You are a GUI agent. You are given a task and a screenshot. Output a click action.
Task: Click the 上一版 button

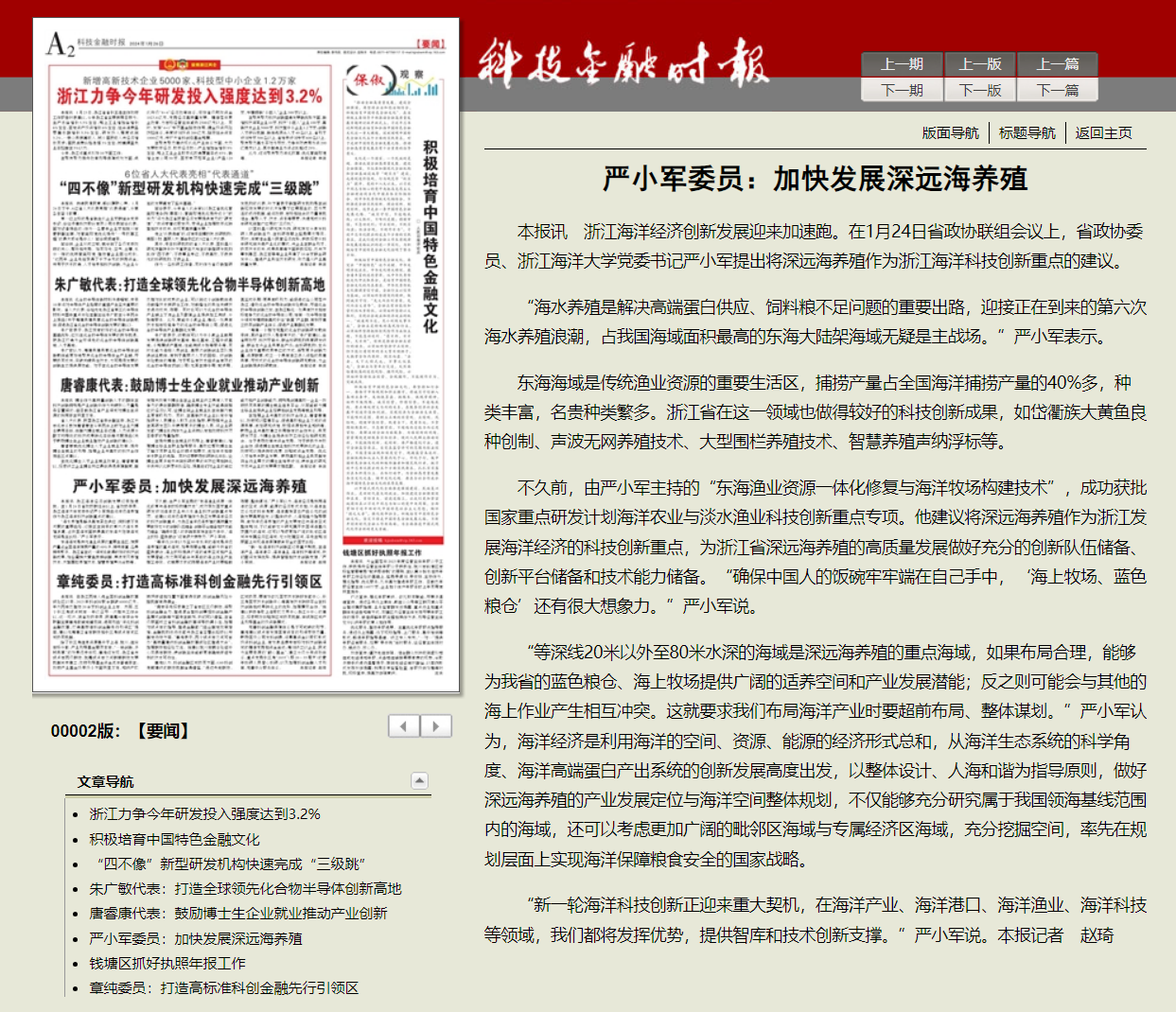(979, 64)
